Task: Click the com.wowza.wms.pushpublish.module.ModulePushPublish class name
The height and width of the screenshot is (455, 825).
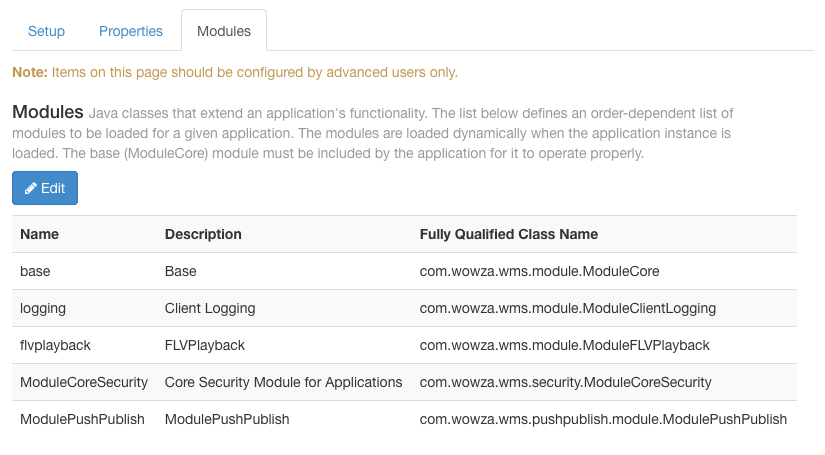Action: tap(603, 419)
